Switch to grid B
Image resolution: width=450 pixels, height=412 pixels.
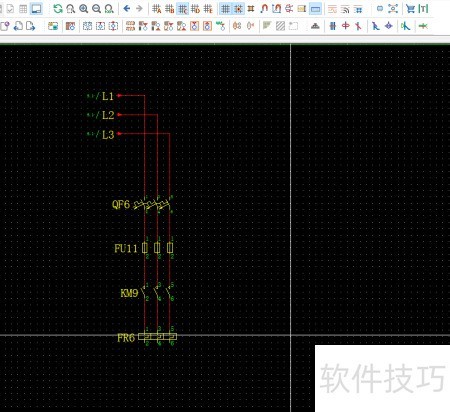(x=169, y=9)
